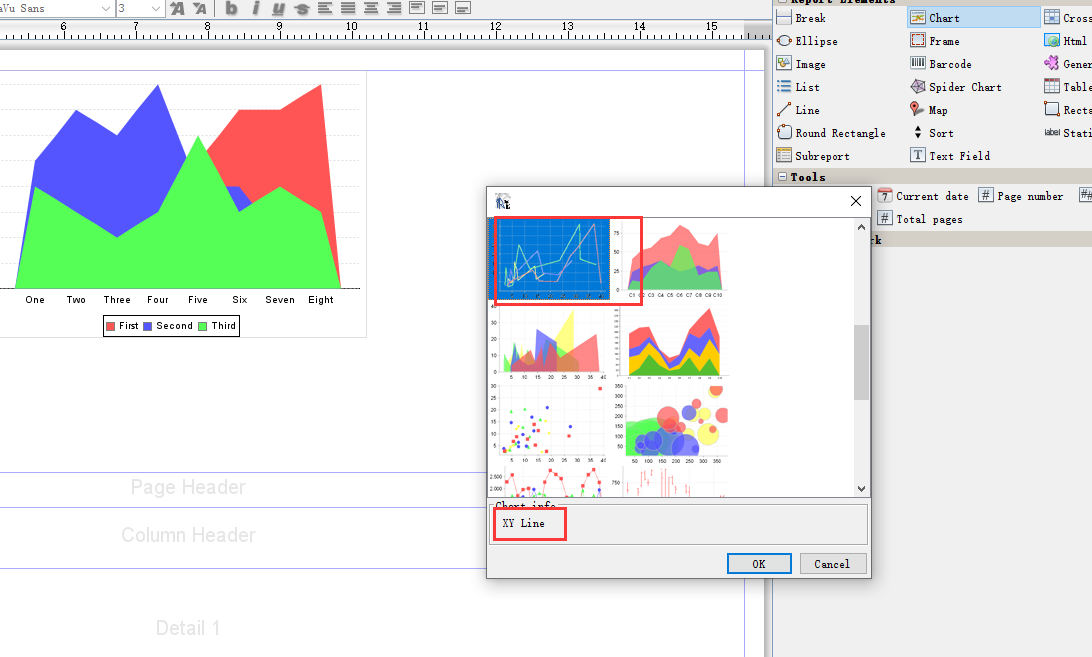The width and height of the screenshot is (1092, 657).
Task: Select the Ellipse element in palette
Action: (x=807, y=41)
